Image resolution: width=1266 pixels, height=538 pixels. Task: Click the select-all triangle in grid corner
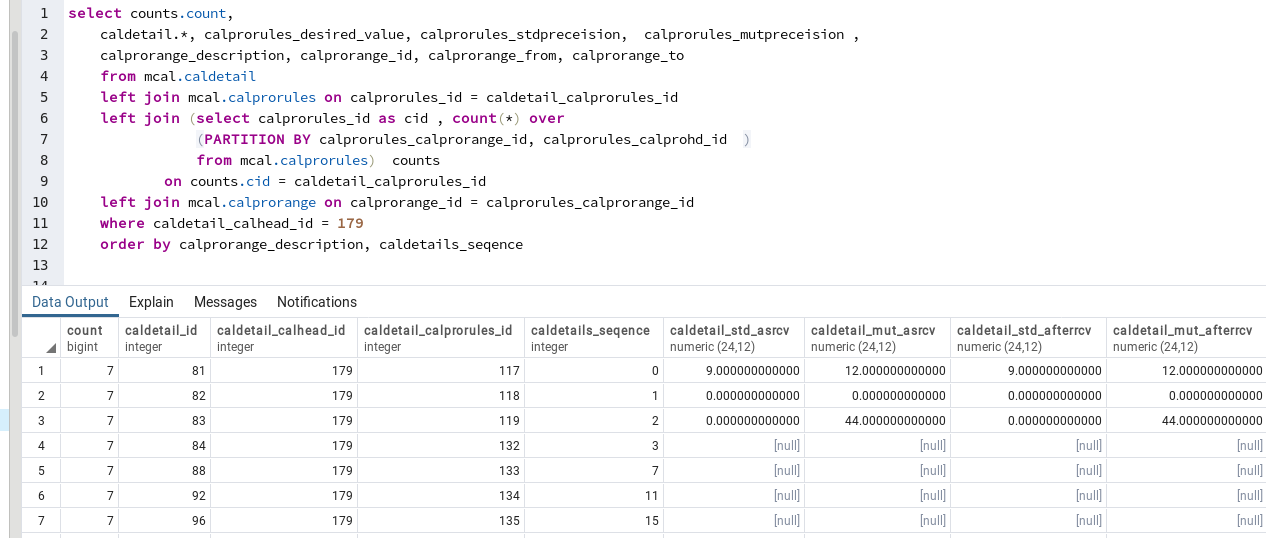pyautogui.click(x=50, y=348)
